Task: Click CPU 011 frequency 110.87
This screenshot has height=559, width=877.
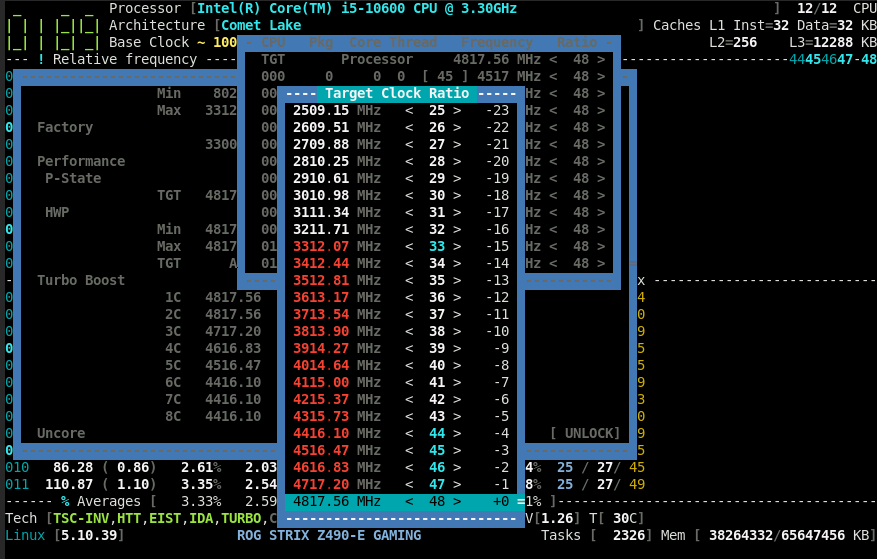Action: click(x=69, y=484)
